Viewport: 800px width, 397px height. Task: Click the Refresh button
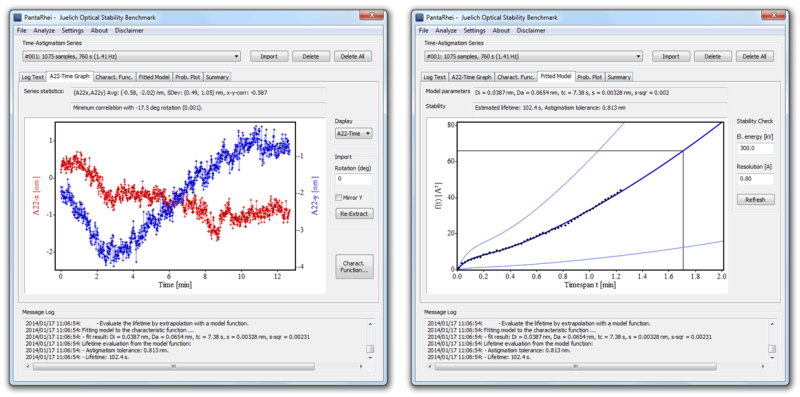[756, 200]
